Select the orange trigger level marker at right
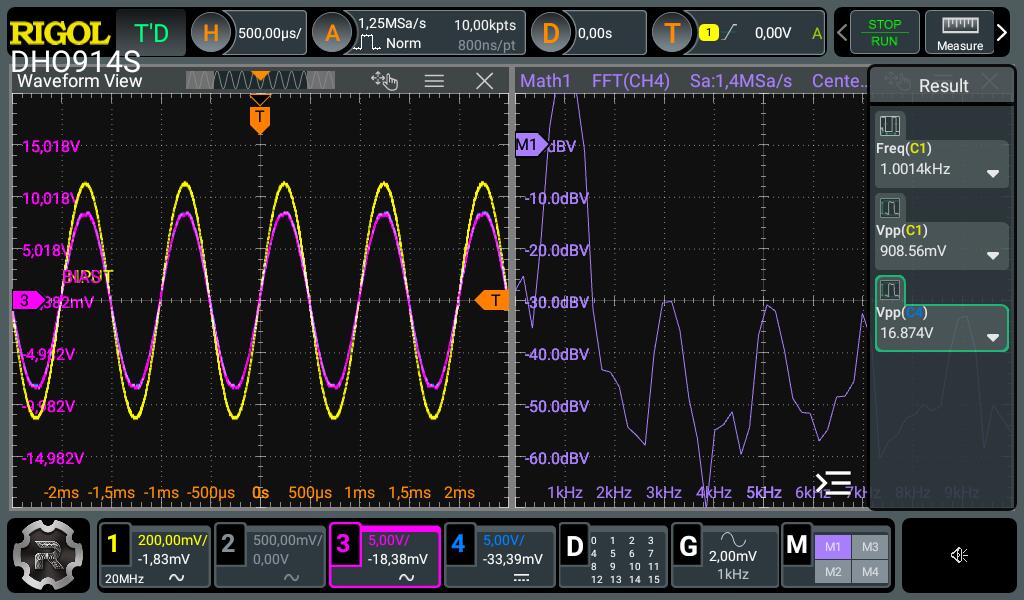 click(x=492, y=300)
